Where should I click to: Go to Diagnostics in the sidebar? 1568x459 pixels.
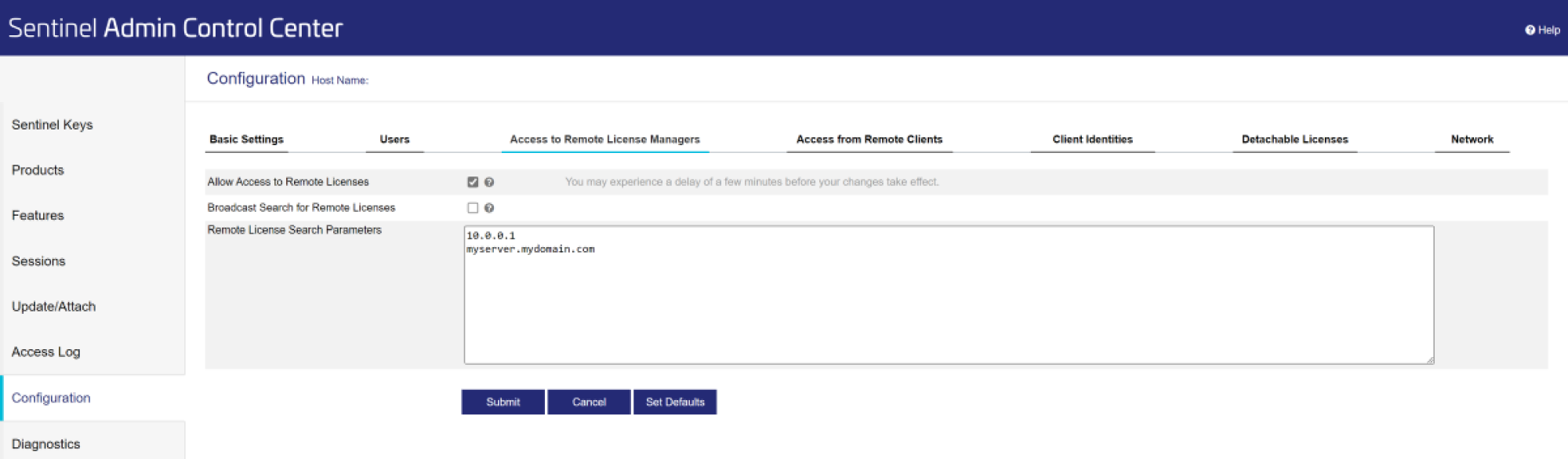(x=46, y=444)
